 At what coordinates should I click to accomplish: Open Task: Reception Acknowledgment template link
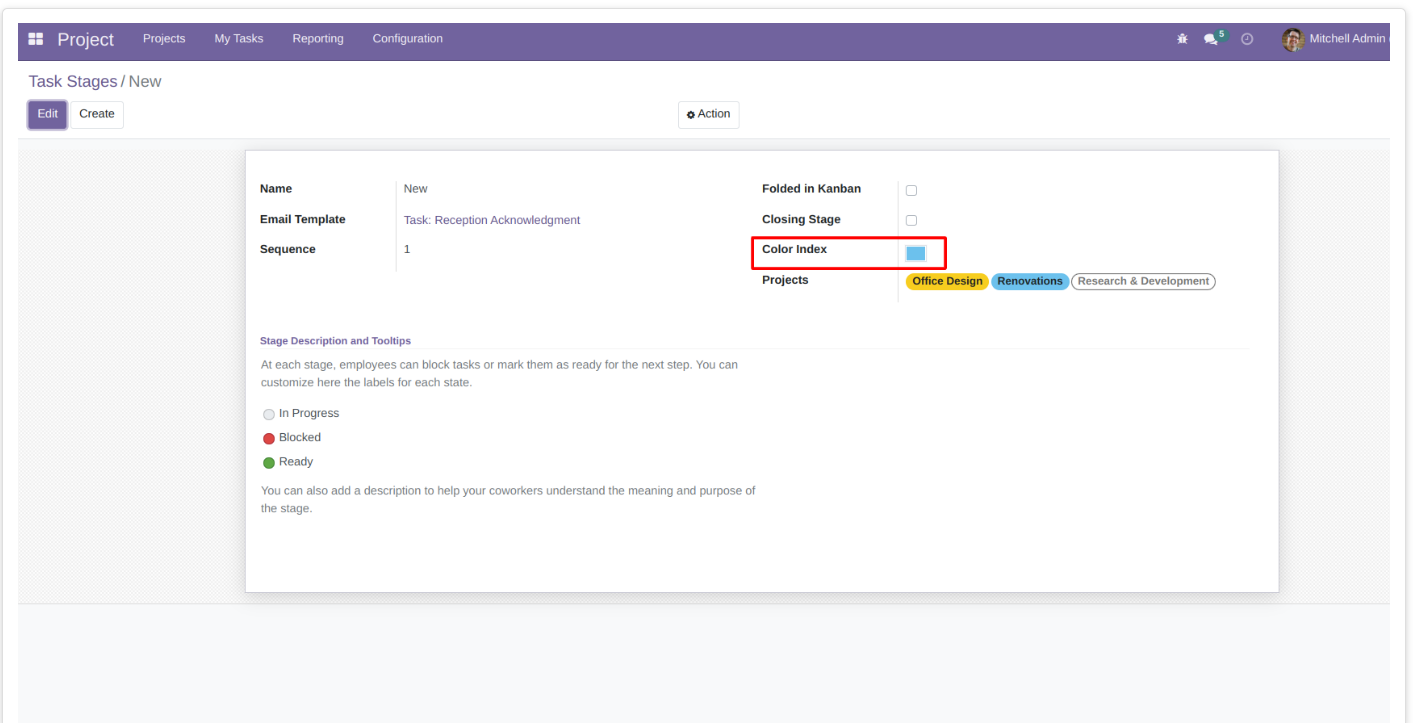[x=492, y=220]
